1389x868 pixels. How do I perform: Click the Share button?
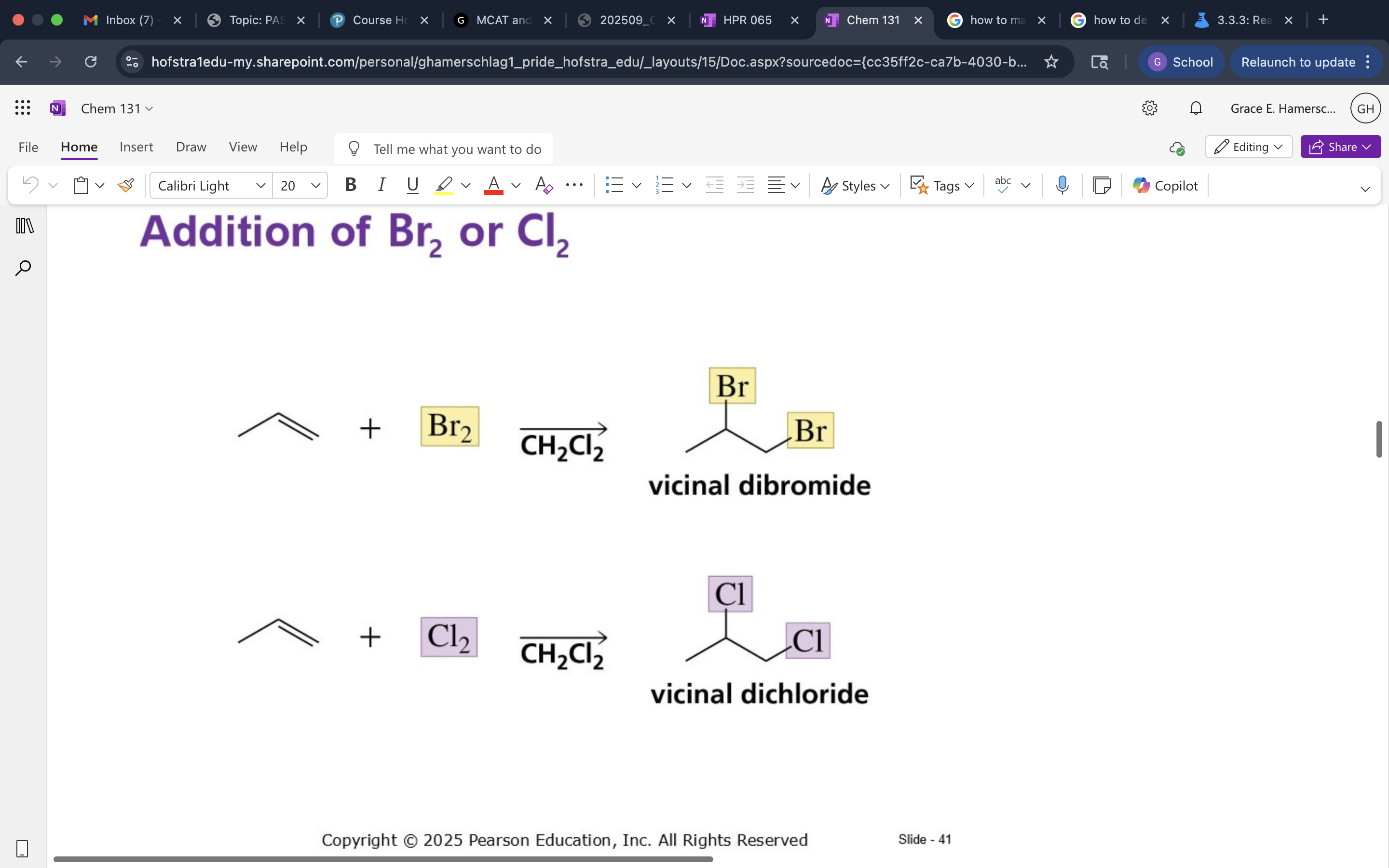click(1340, 147)
